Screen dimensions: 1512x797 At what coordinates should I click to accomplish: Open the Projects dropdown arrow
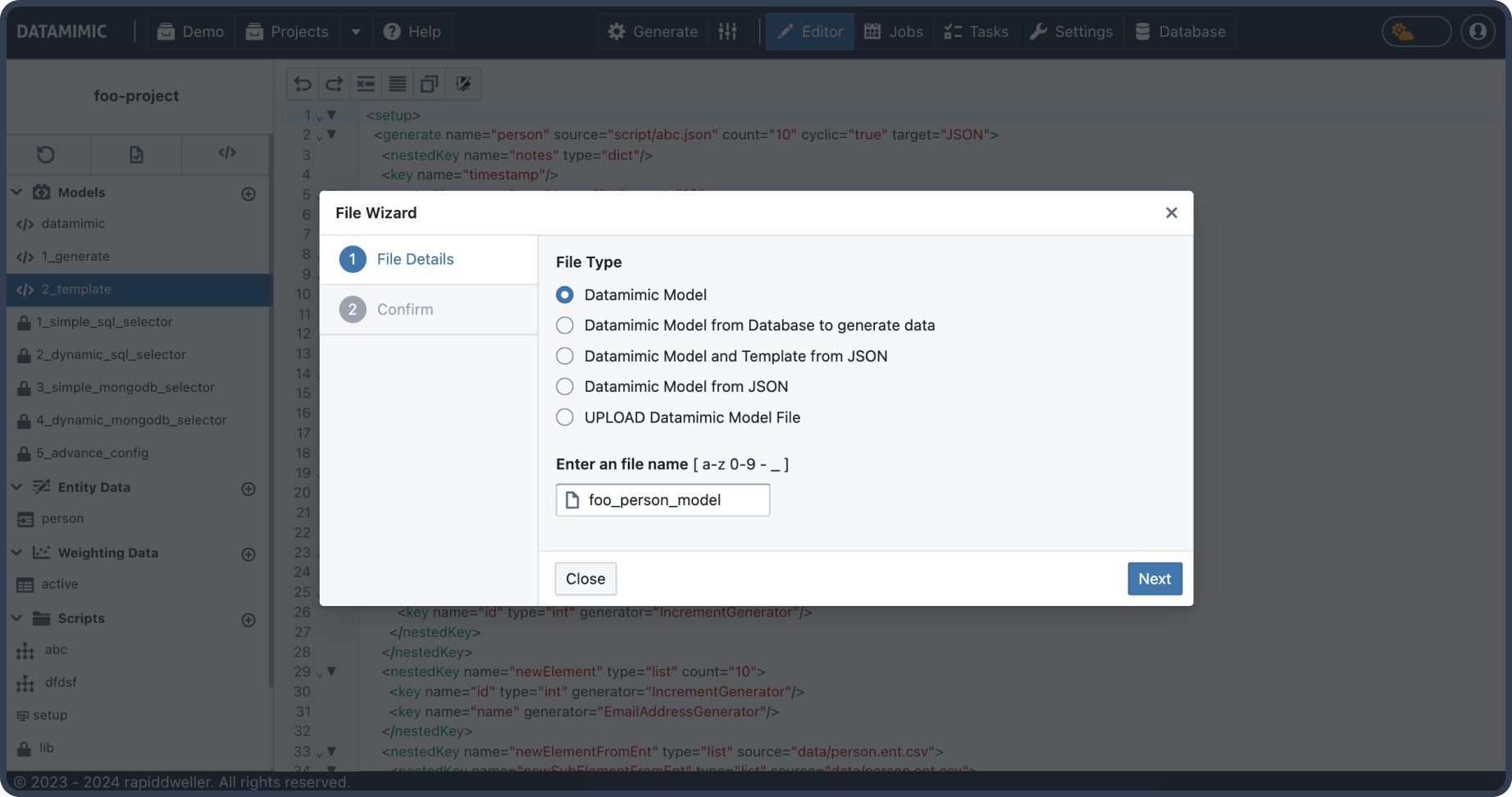[356, 32]
